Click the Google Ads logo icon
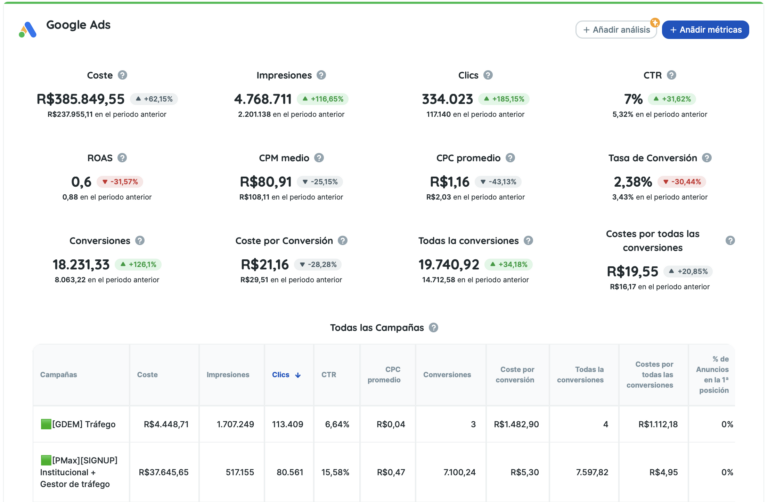 click(x=27, y=30)
